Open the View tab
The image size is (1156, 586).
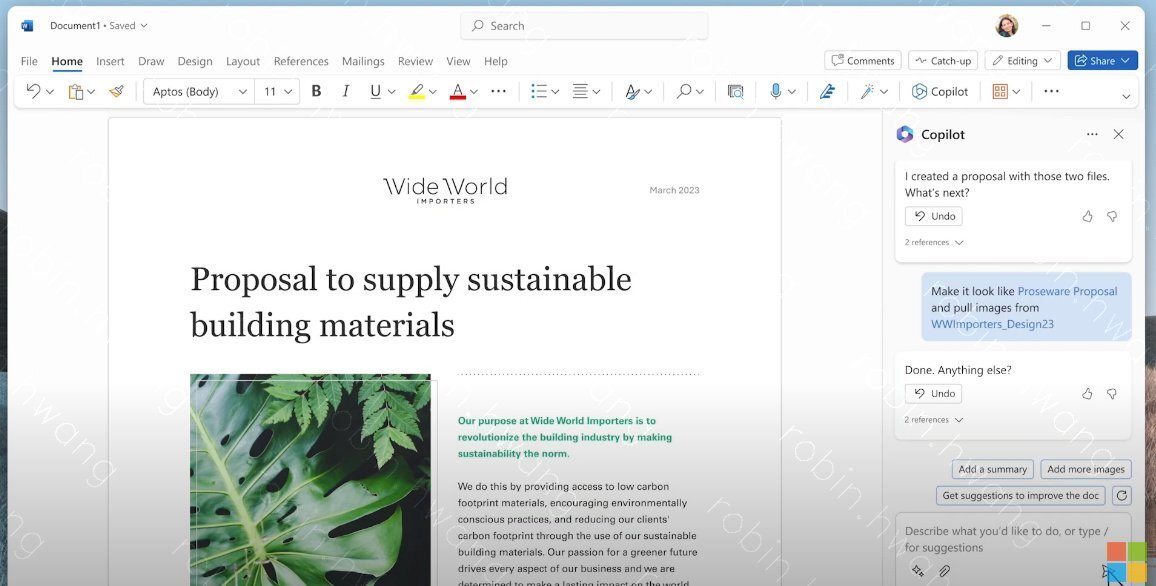pyautogui.click(x=458, y=61)
